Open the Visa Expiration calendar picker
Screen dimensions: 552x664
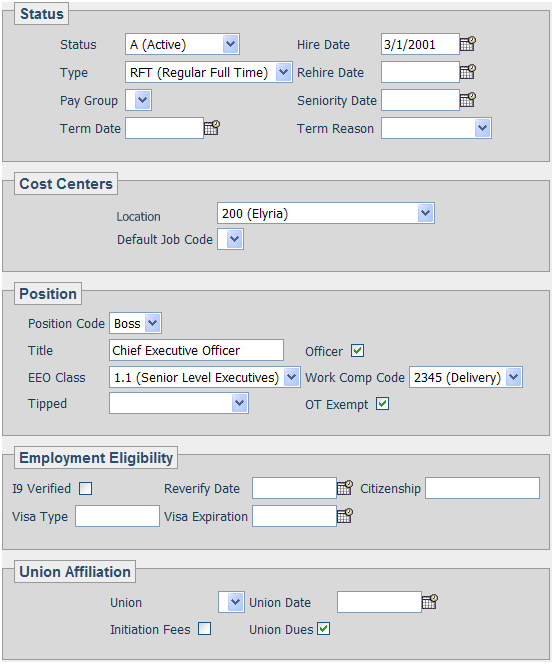[345, 515]
